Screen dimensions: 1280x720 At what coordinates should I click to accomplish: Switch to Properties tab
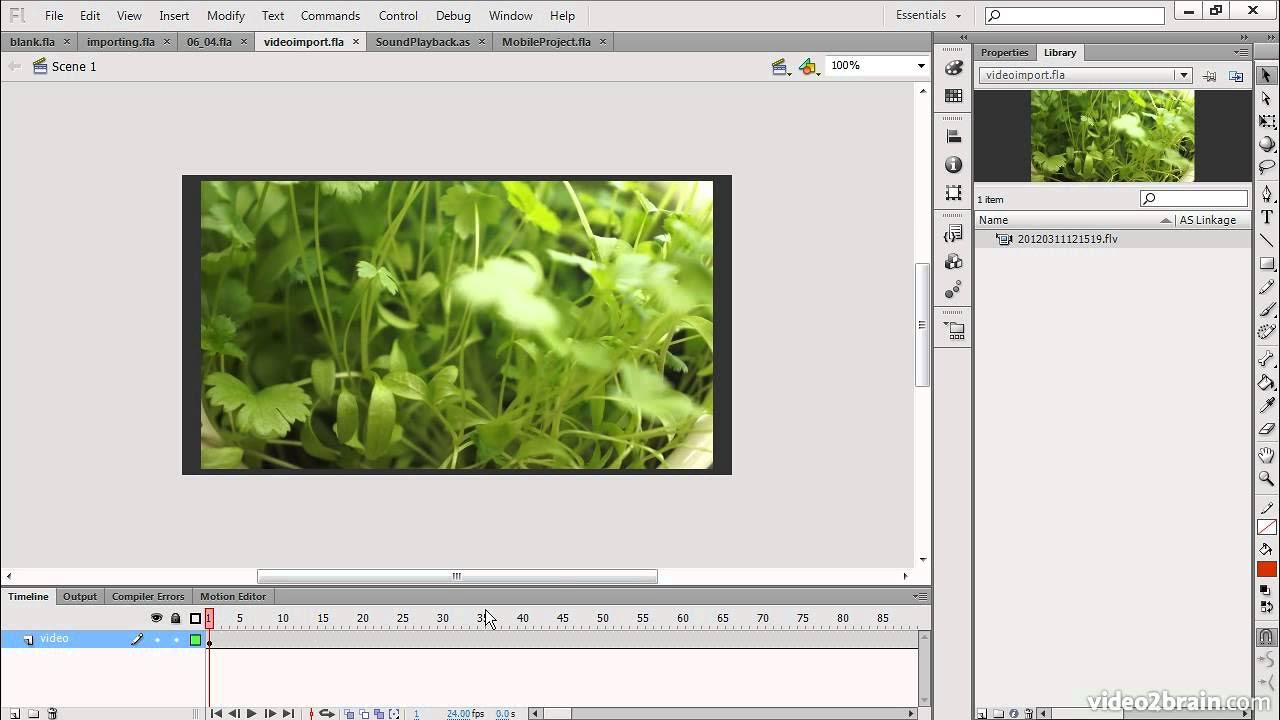tap(1004, 52)
